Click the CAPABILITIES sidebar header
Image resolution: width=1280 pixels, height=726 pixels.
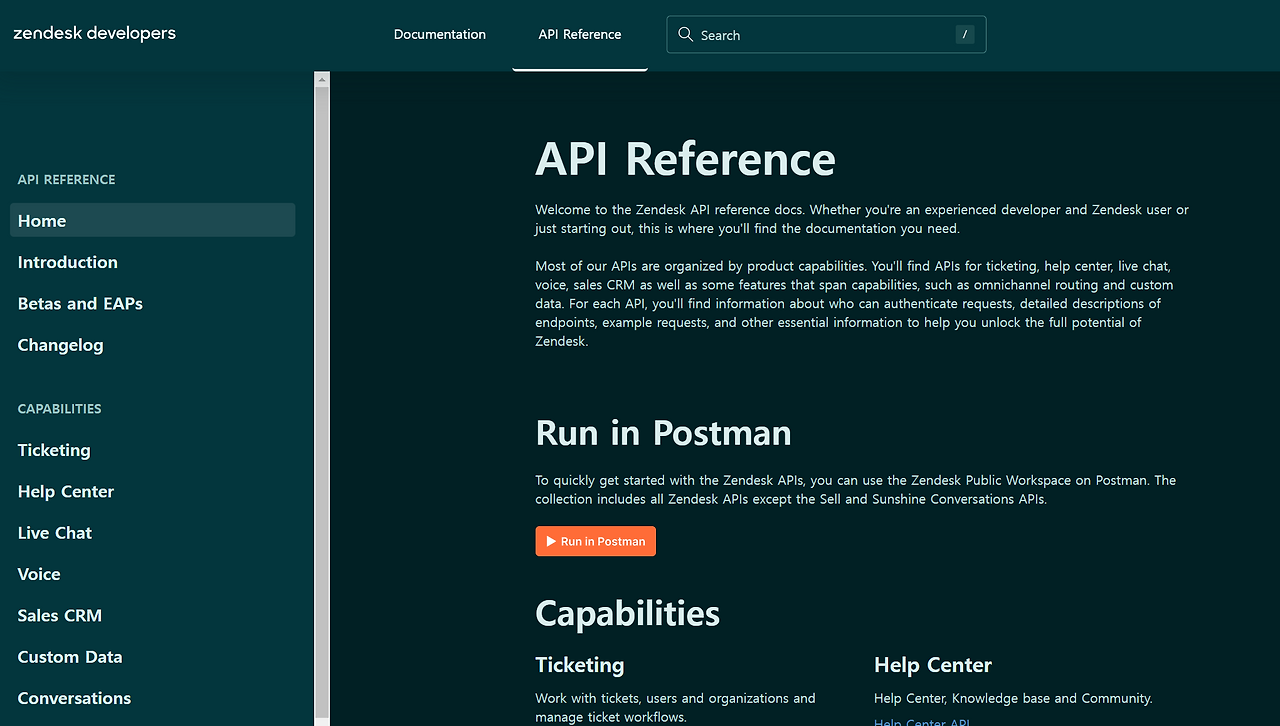point(60,409)
